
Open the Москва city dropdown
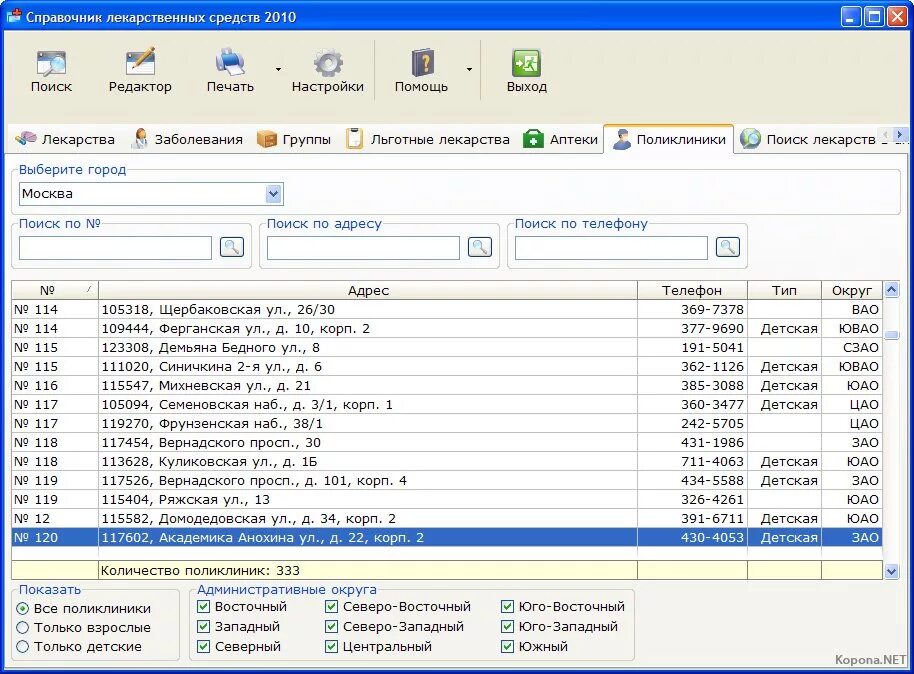pos(274,194)
